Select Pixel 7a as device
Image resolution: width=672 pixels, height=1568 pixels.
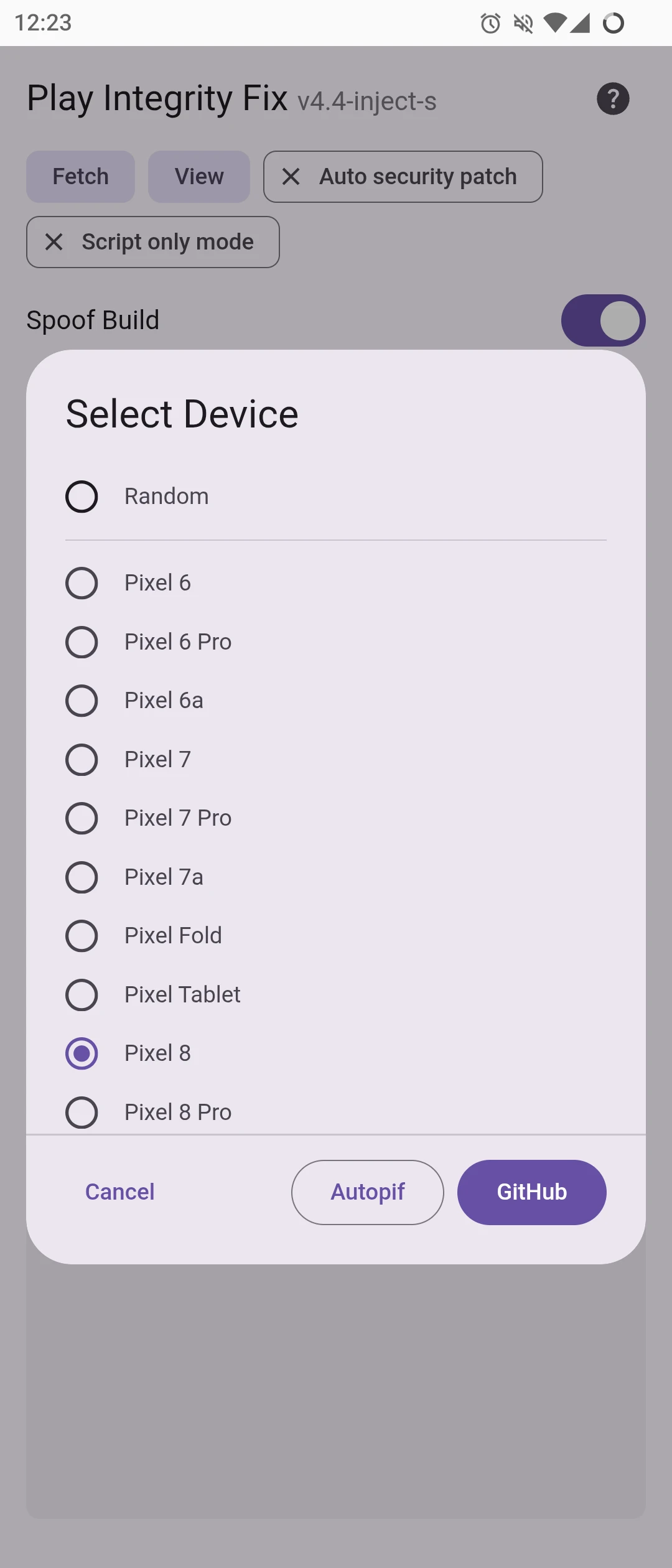[82, 877]
